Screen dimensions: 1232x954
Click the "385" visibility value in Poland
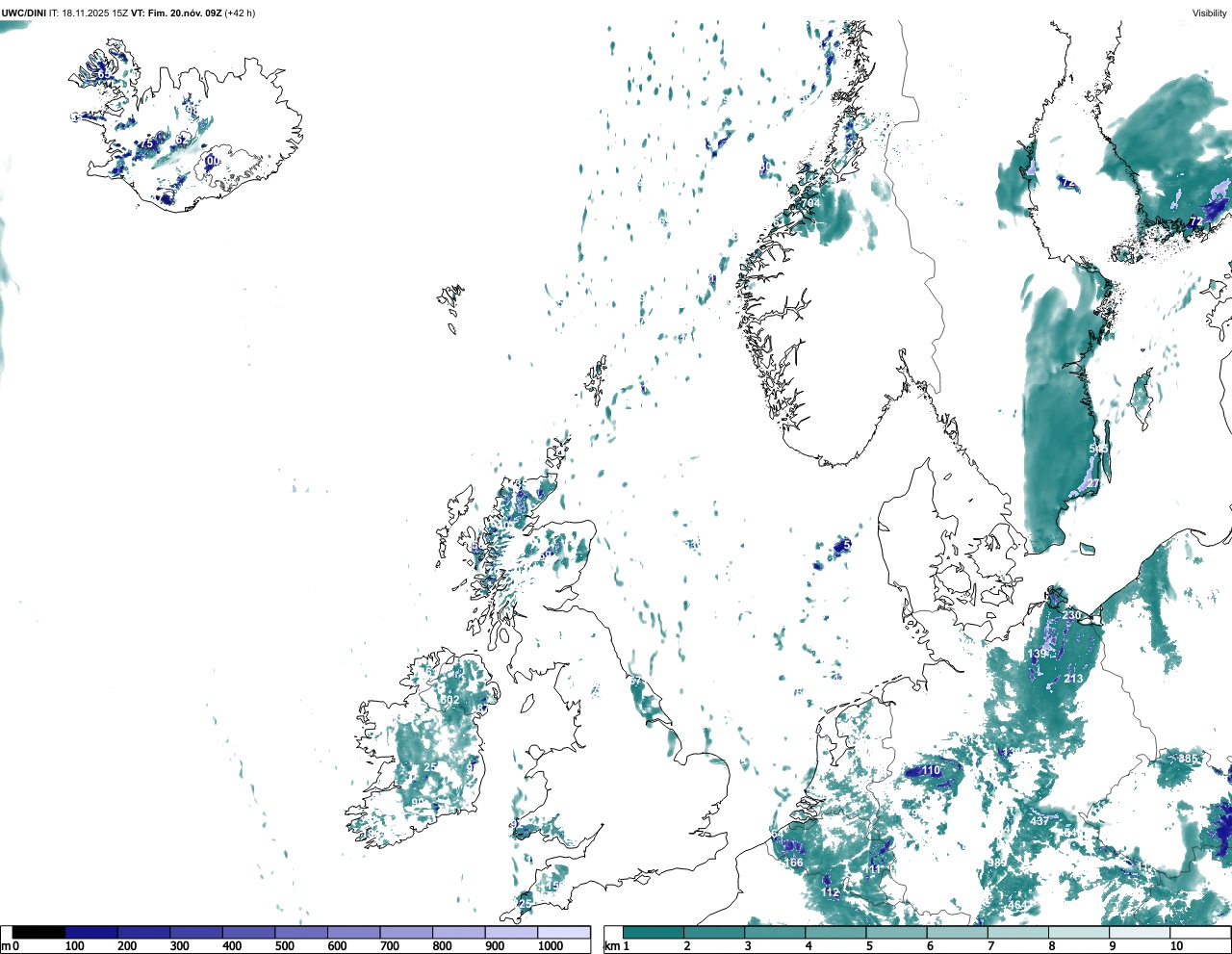pos(1189,760)
